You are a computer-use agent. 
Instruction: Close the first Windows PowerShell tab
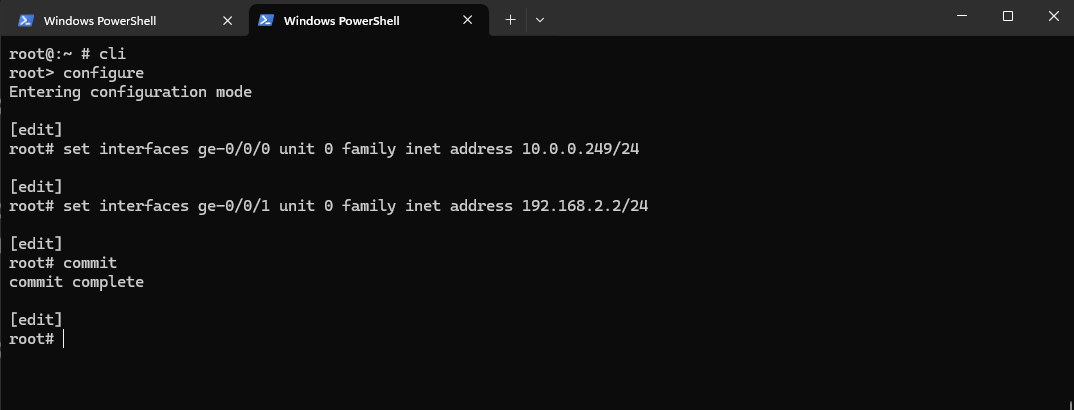click(227, 21)
